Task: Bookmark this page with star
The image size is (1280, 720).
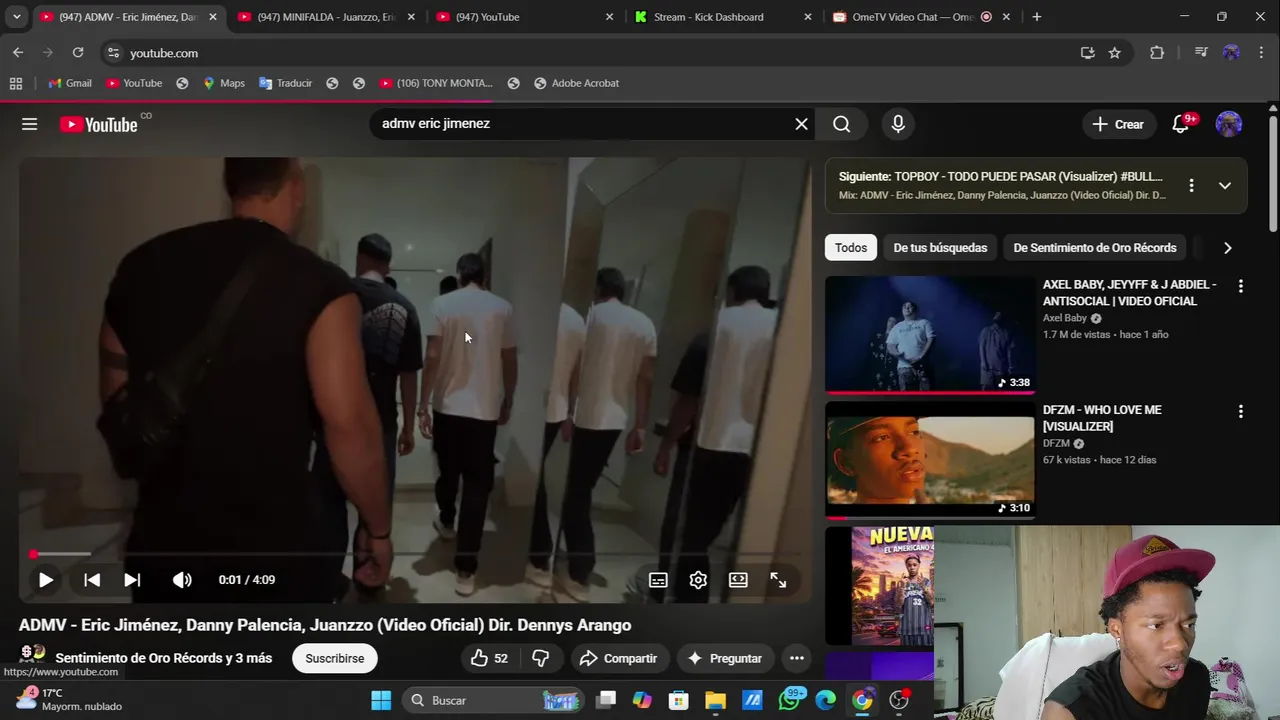Action: click(1115, 53)
